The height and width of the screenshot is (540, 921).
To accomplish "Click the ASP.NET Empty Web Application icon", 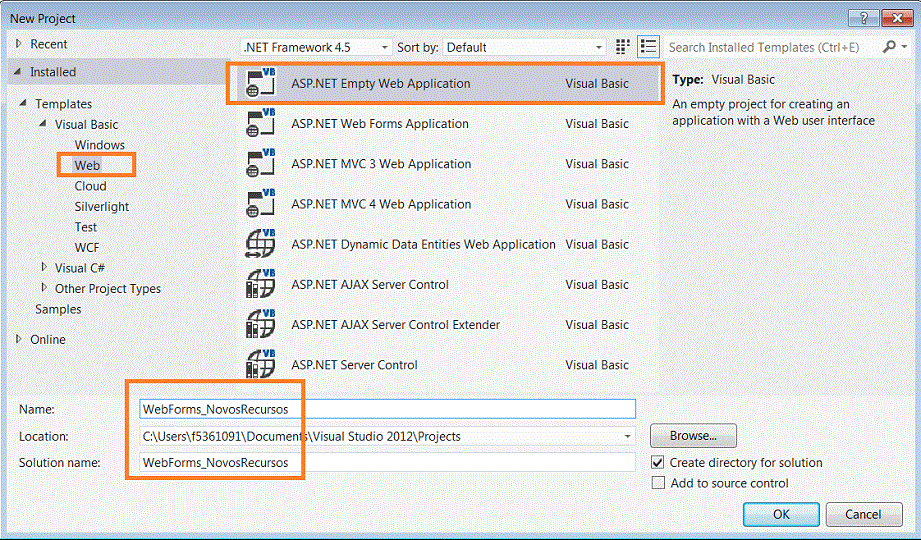I will (261, 83).
